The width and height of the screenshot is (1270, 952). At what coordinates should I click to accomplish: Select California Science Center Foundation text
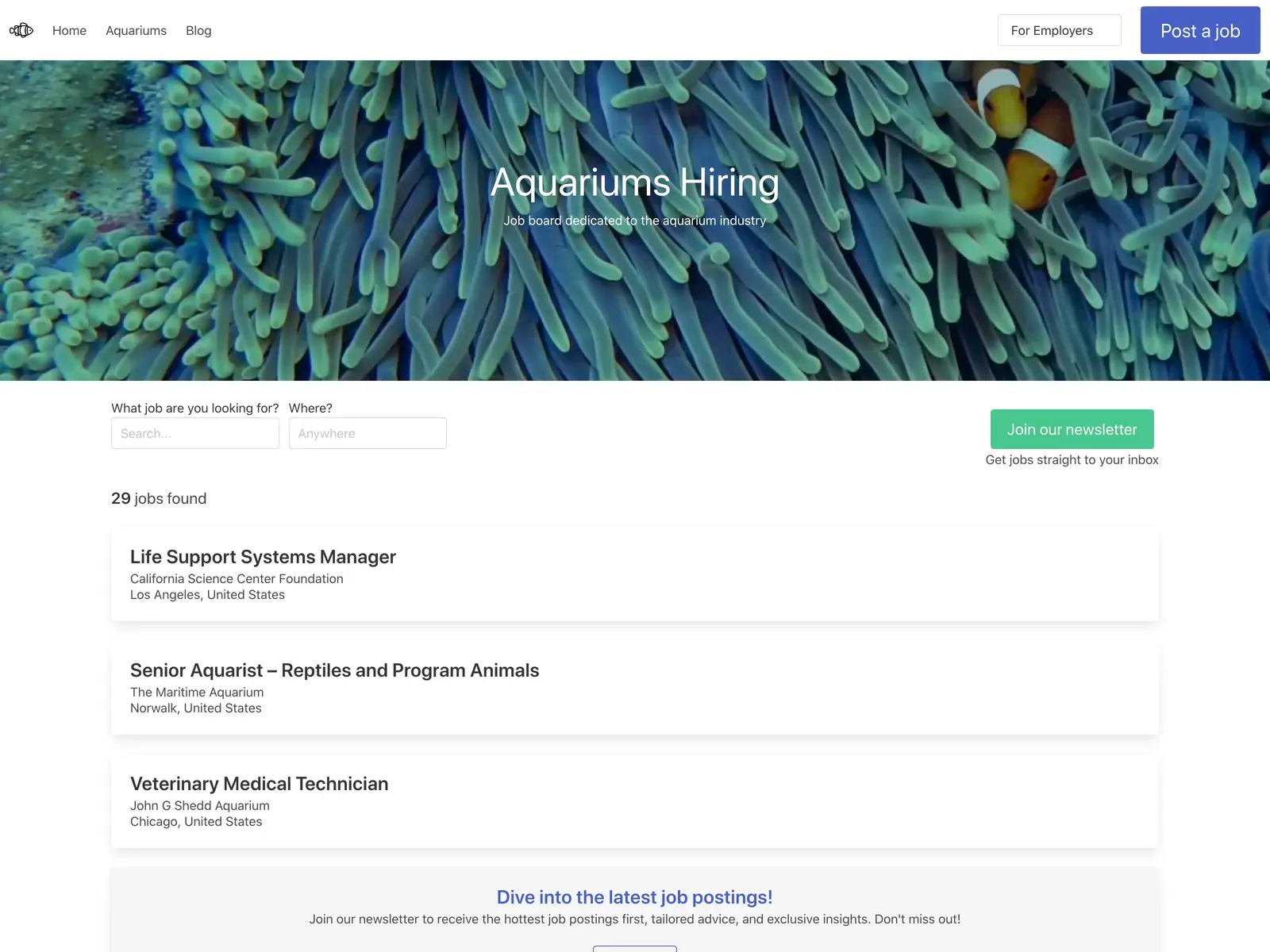(x=237, y=579)
